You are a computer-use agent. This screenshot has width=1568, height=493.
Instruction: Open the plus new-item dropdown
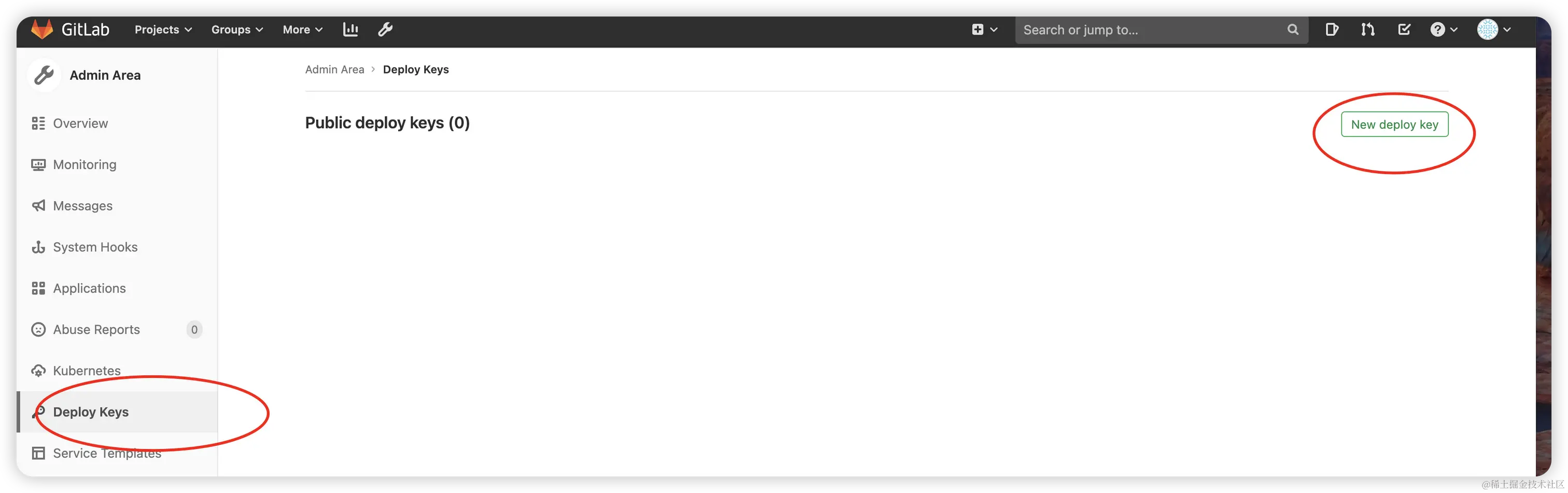click(984, 29)
